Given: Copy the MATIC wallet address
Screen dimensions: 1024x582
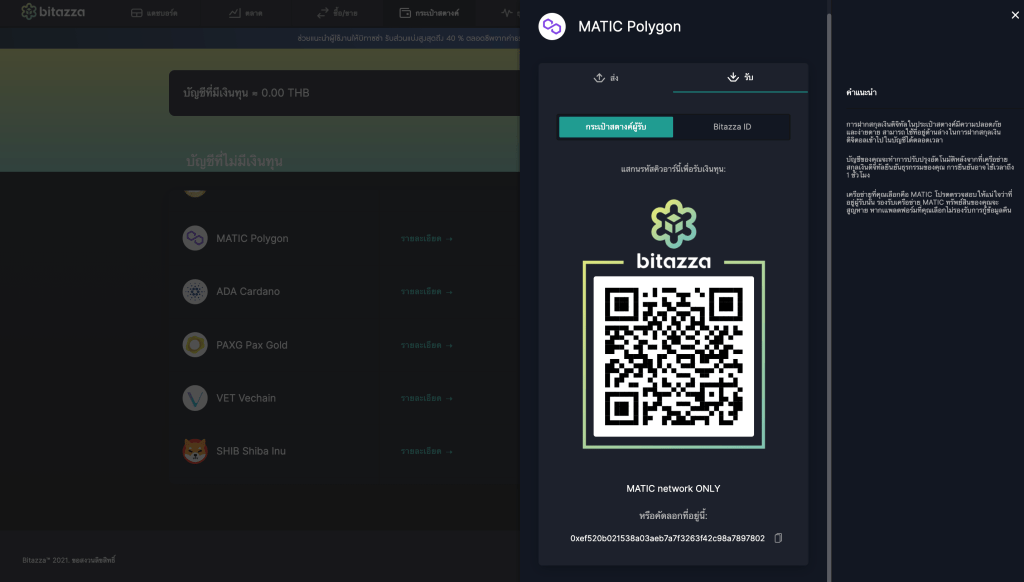Looking at the screenshot, I should (x=778, y=538).
